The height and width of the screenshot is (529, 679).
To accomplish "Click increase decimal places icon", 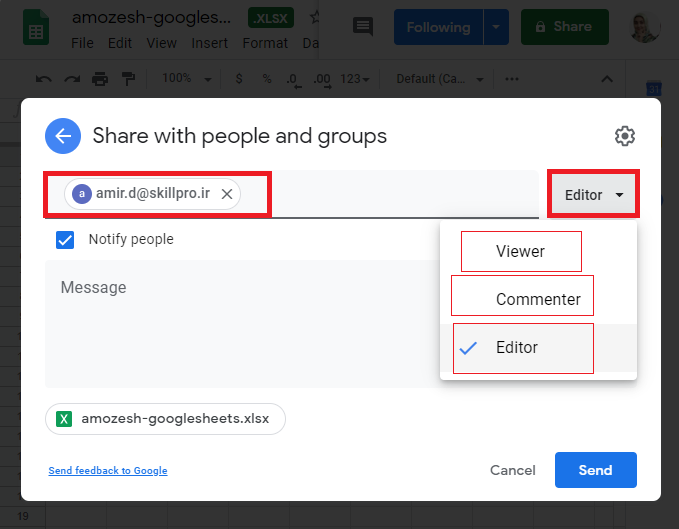I will point(322,80).
